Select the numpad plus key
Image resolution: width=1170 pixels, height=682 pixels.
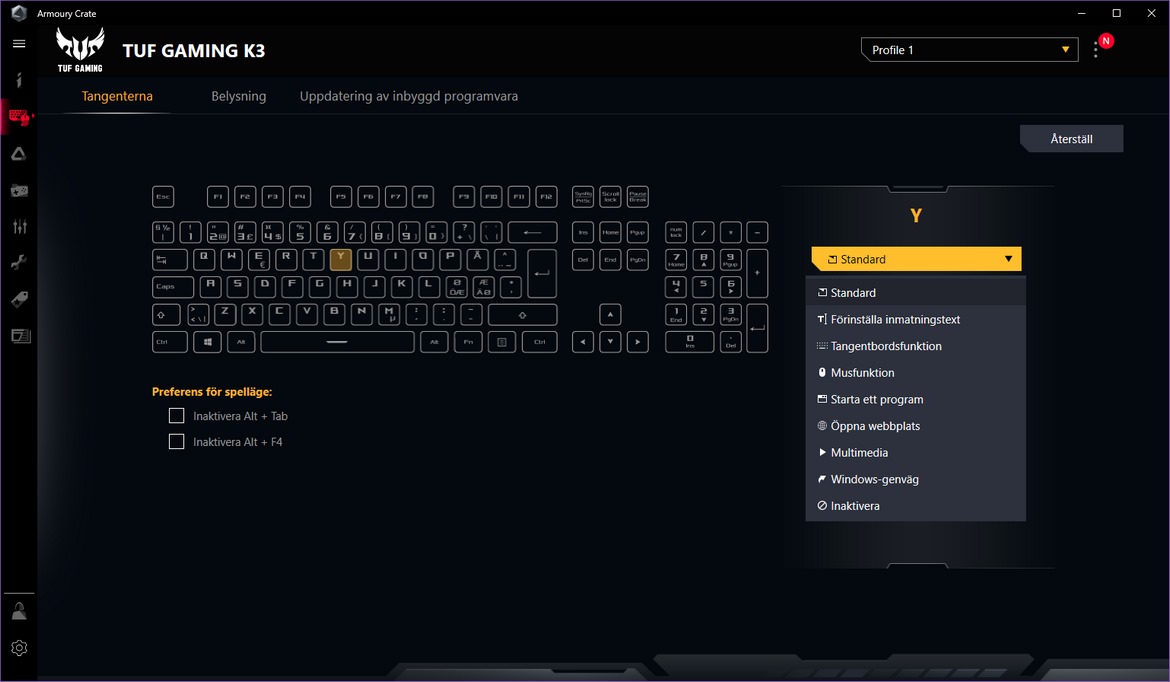click(757, 273)
